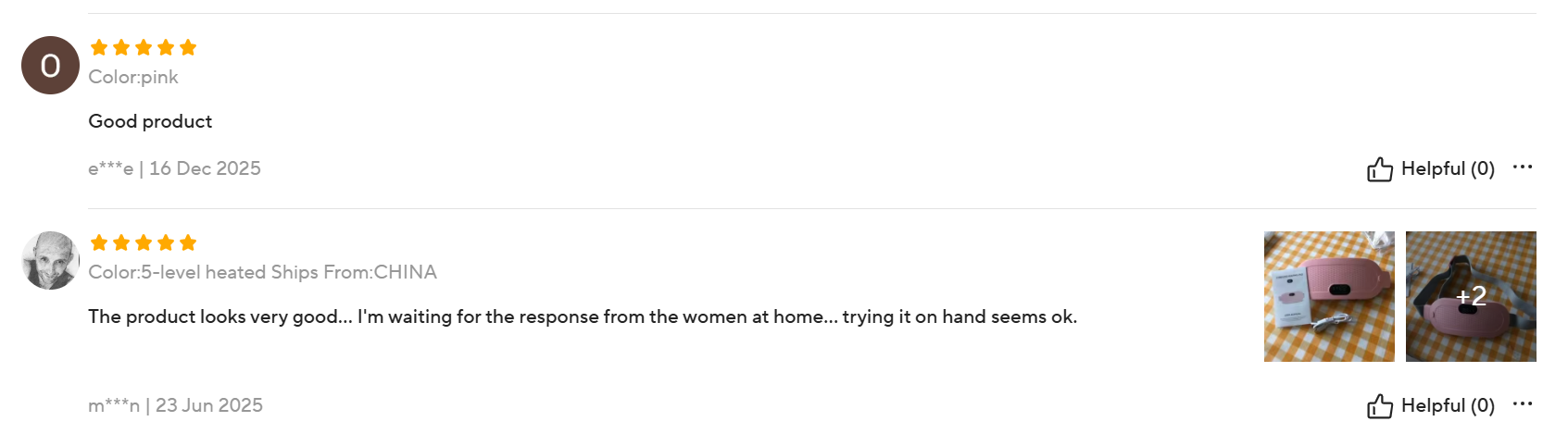
Task: Click the five-star rating above "Color:pink"
Action: (x=144, y=48)
